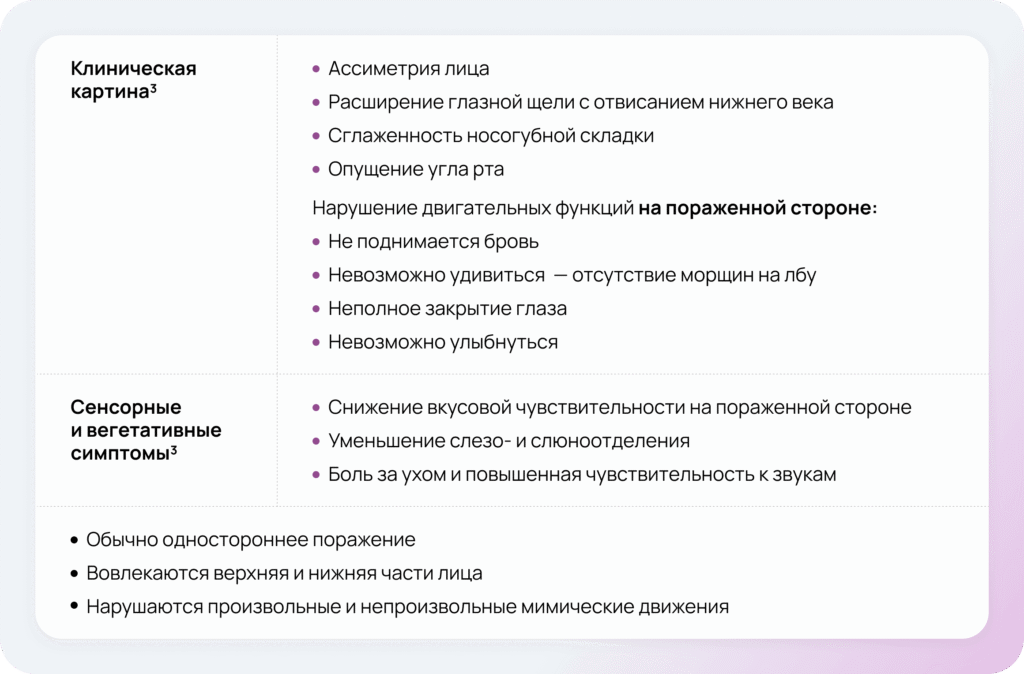Viewport: 1024px width, 674px height.
Task: Click 'Расширение глазной щели с отвисанием нижнего века'
Action: pos(580,102)
